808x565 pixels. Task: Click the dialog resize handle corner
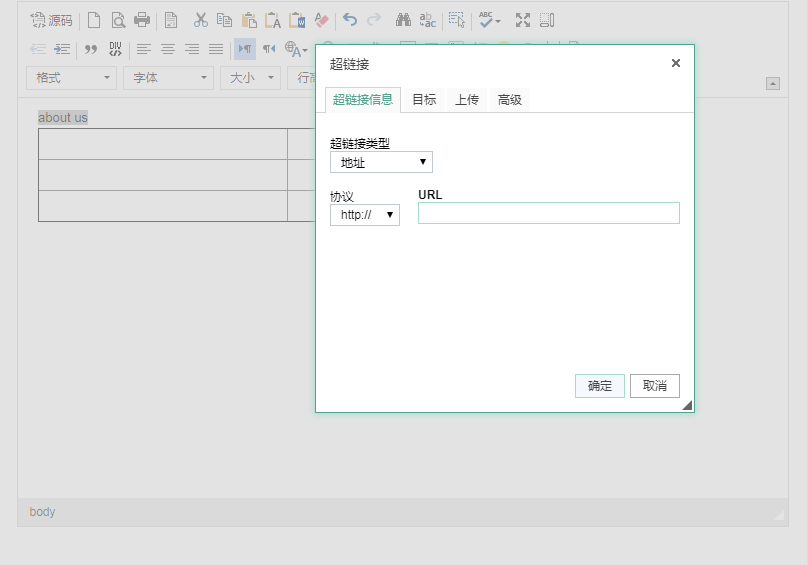pos(687,405)
